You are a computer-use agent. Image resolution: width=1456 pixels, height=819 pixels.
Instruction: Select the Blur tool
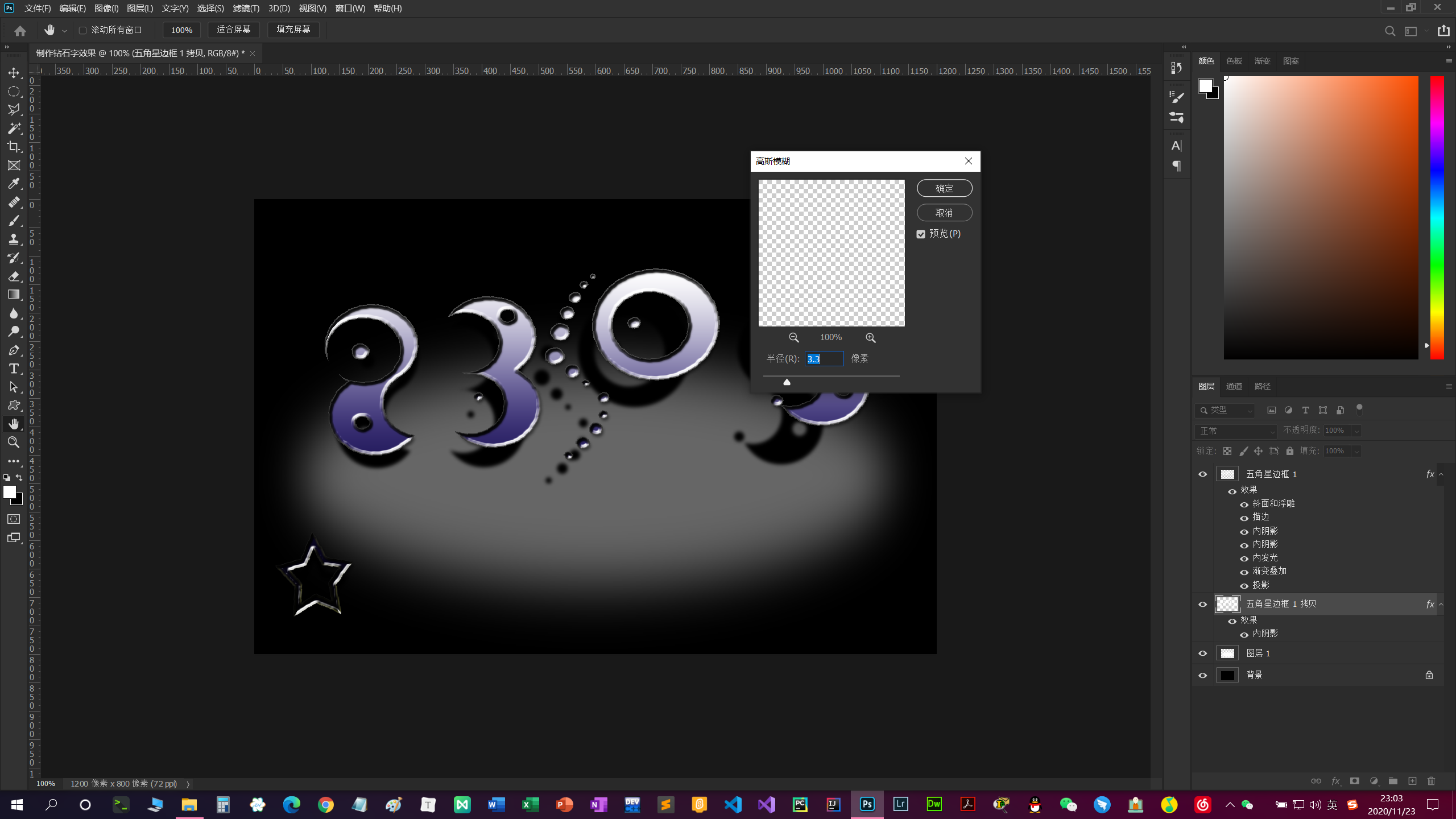point(14,313)
